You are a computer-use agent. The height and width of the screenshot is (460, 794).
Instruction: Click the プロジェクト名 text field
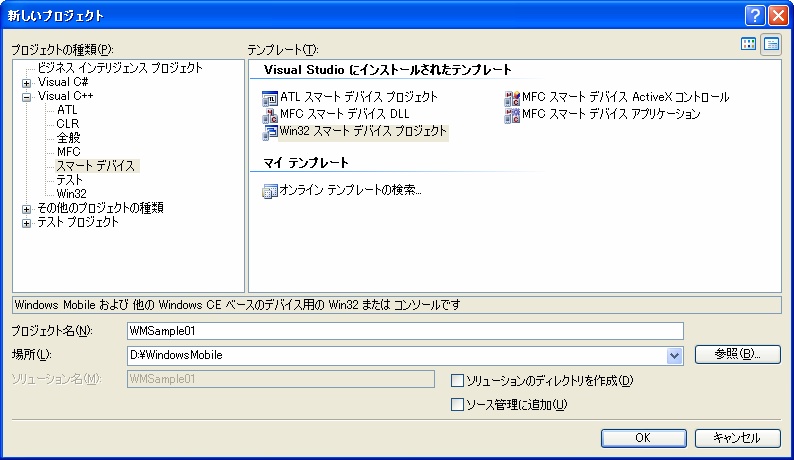[x=405, y=331]
